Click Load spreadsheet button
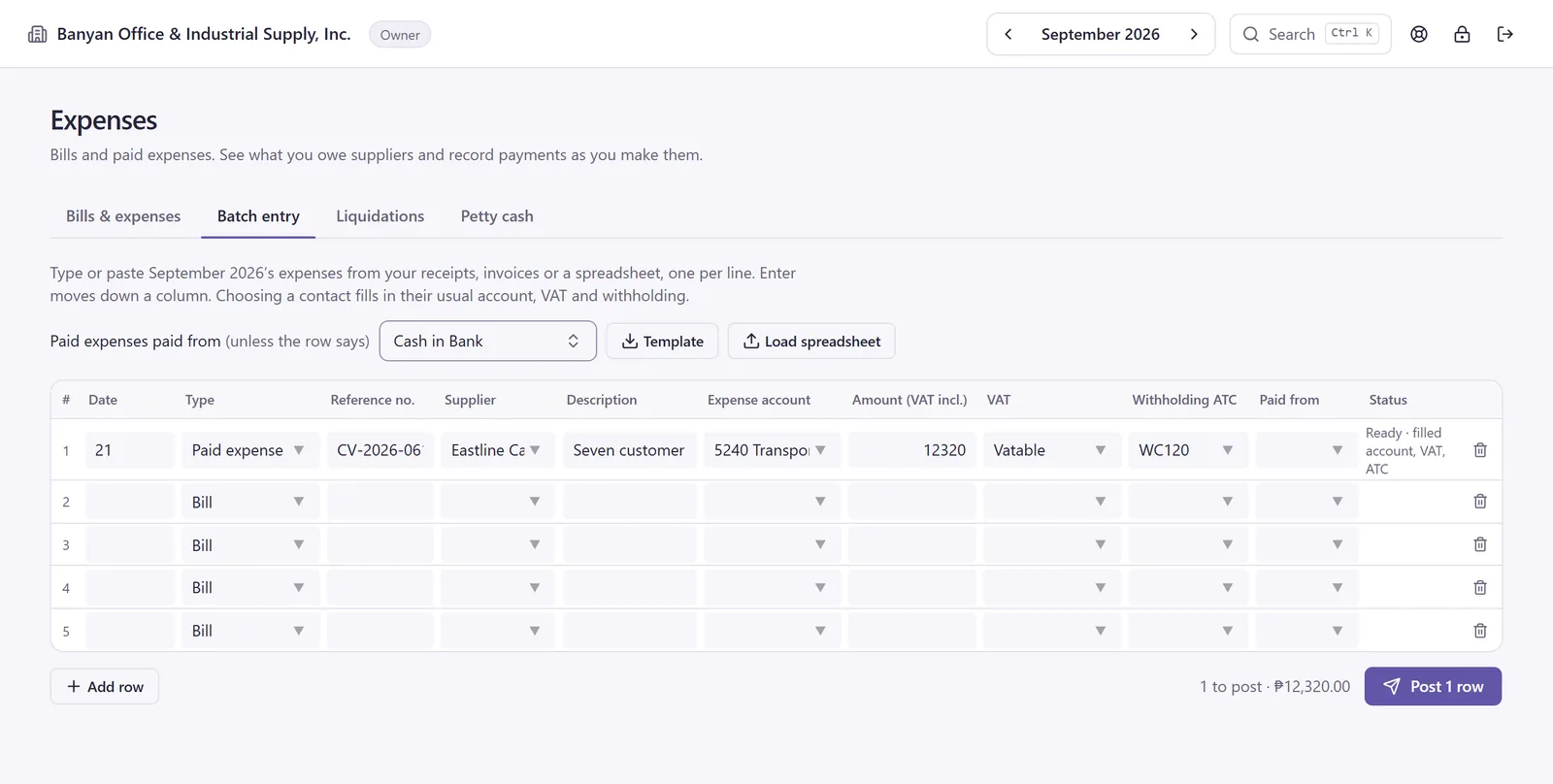 (x=811, y=342)
